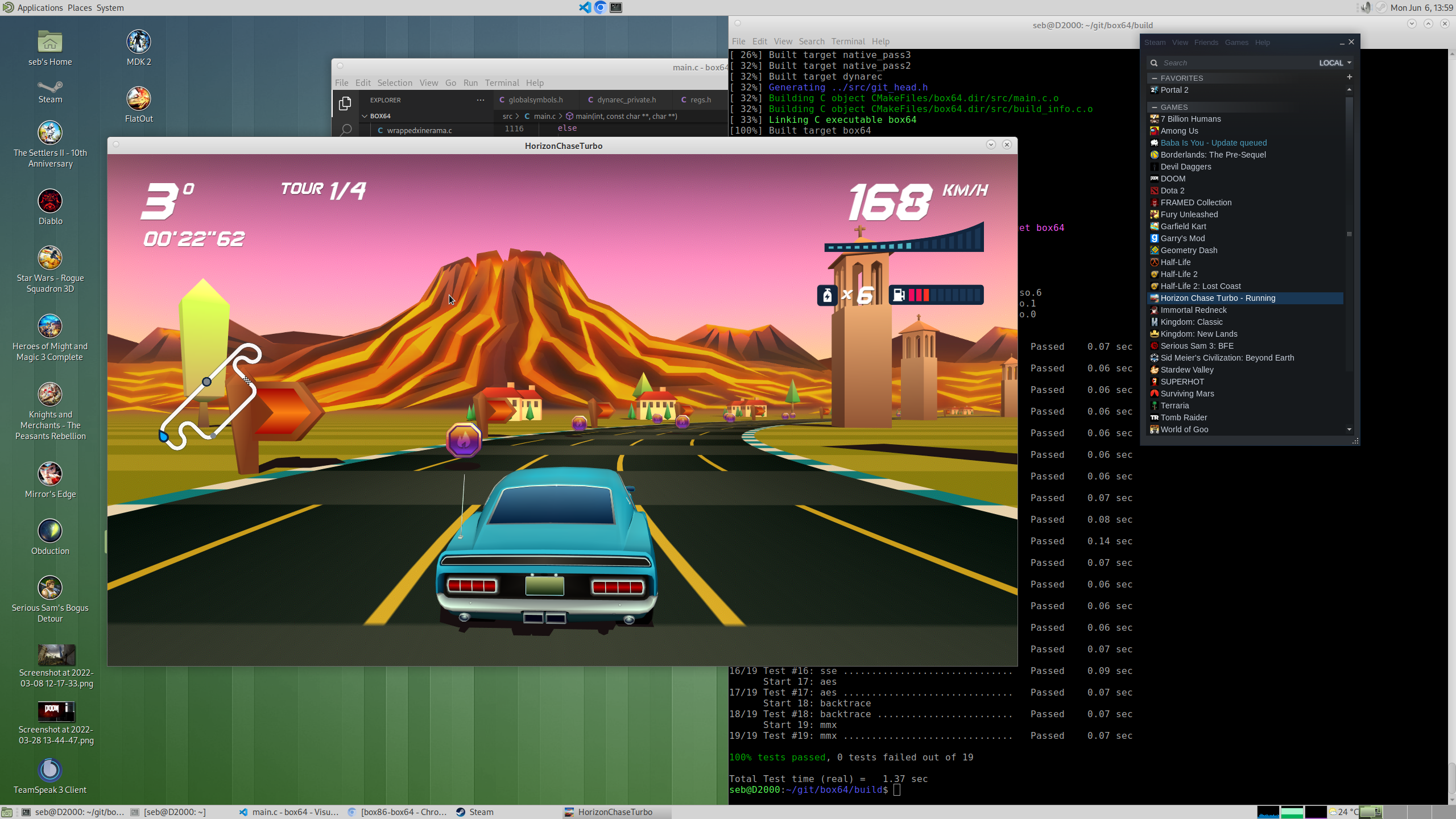Open Obduction desktop icon
Image resolution: width=1456 pixels, height=819 pixels.
(50, 531)
